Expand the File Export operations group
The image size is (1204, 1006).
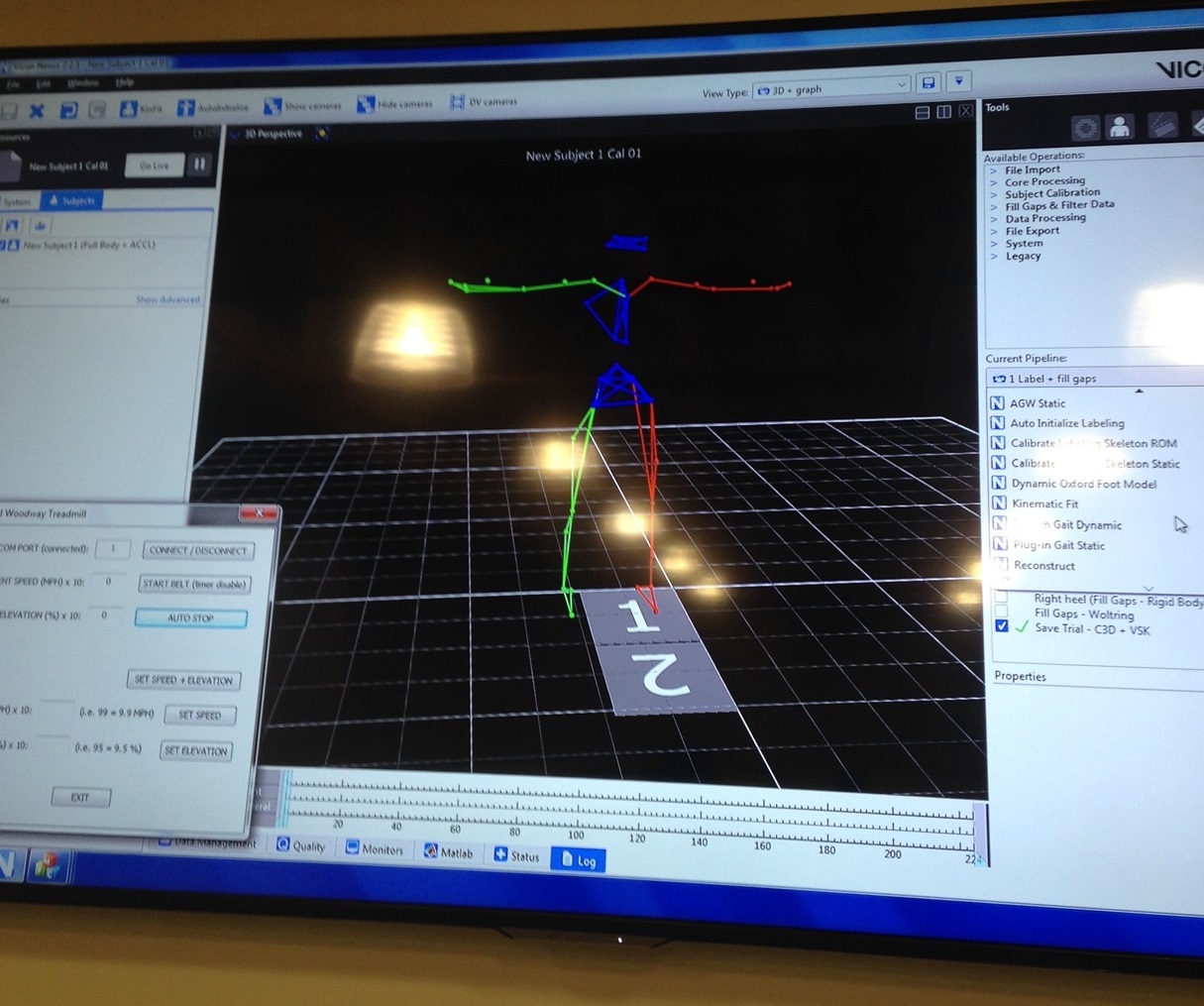994,231
